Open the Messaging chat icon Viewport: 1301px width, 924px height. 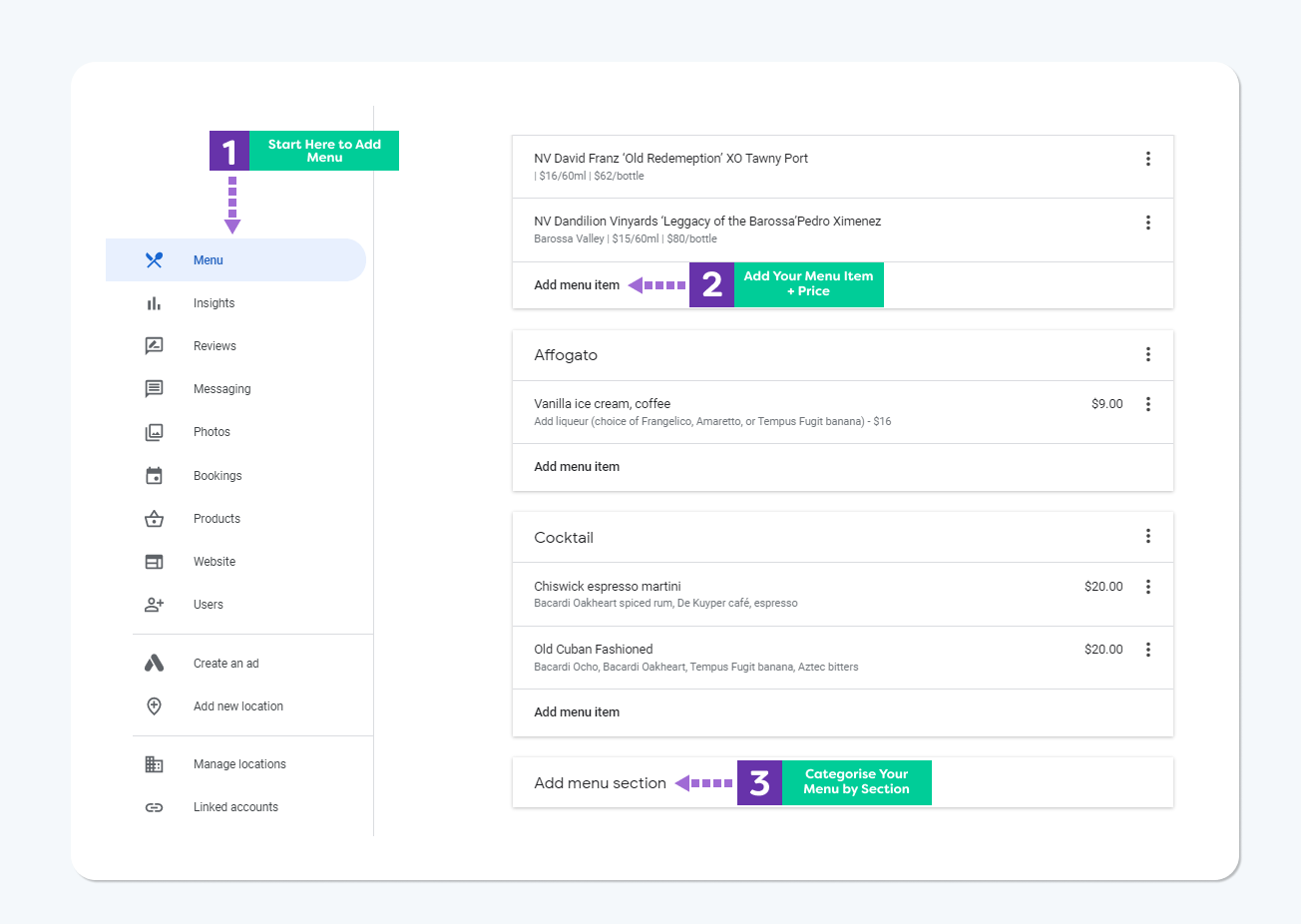pos(154,389)
